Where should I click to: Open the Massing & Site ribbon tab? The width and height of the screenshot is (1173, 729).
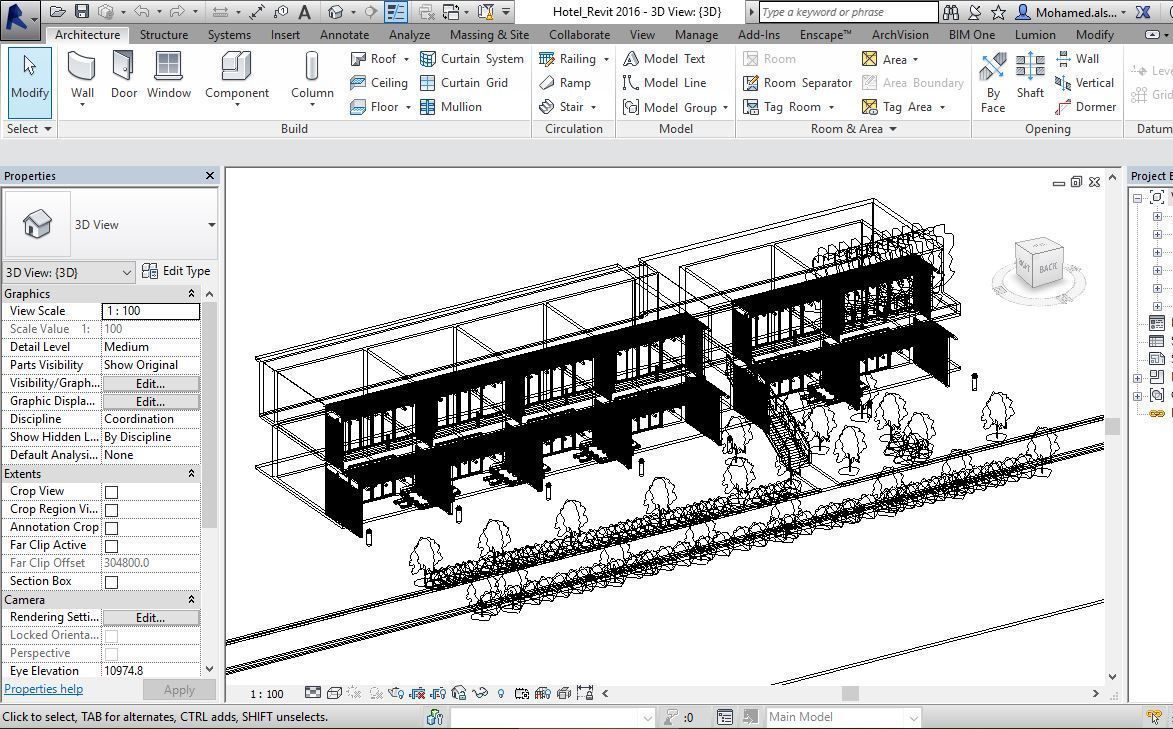(489, 34)
